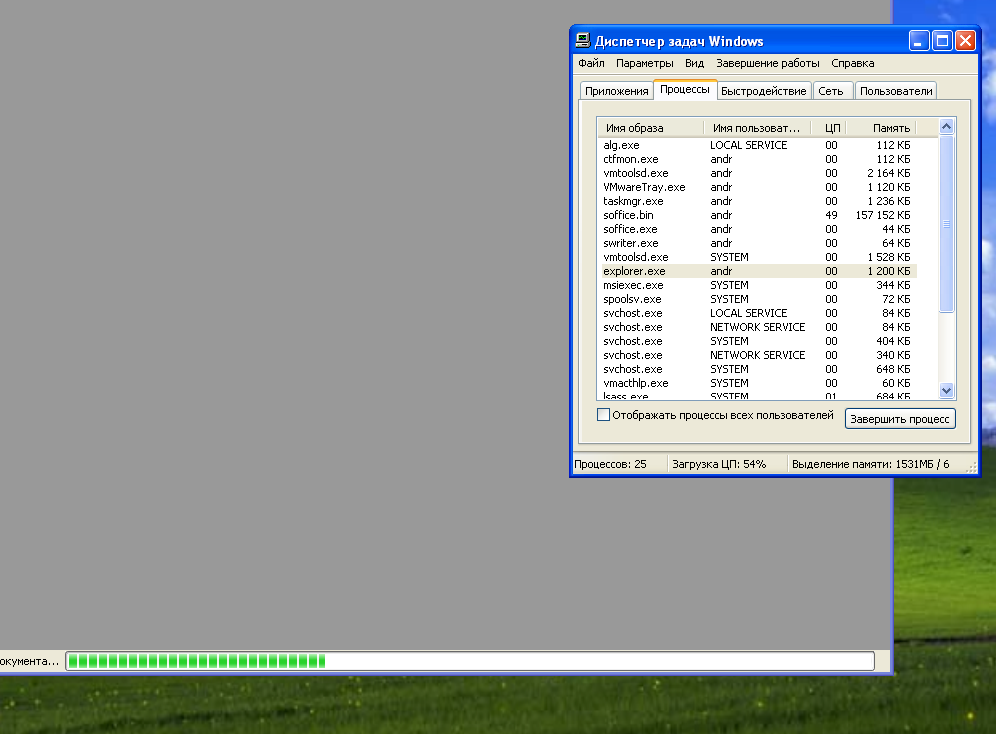Click the process list scroll up arrow
Image resolution: width=996 pixels, height=734 pixels.
(x=946, y=126)
